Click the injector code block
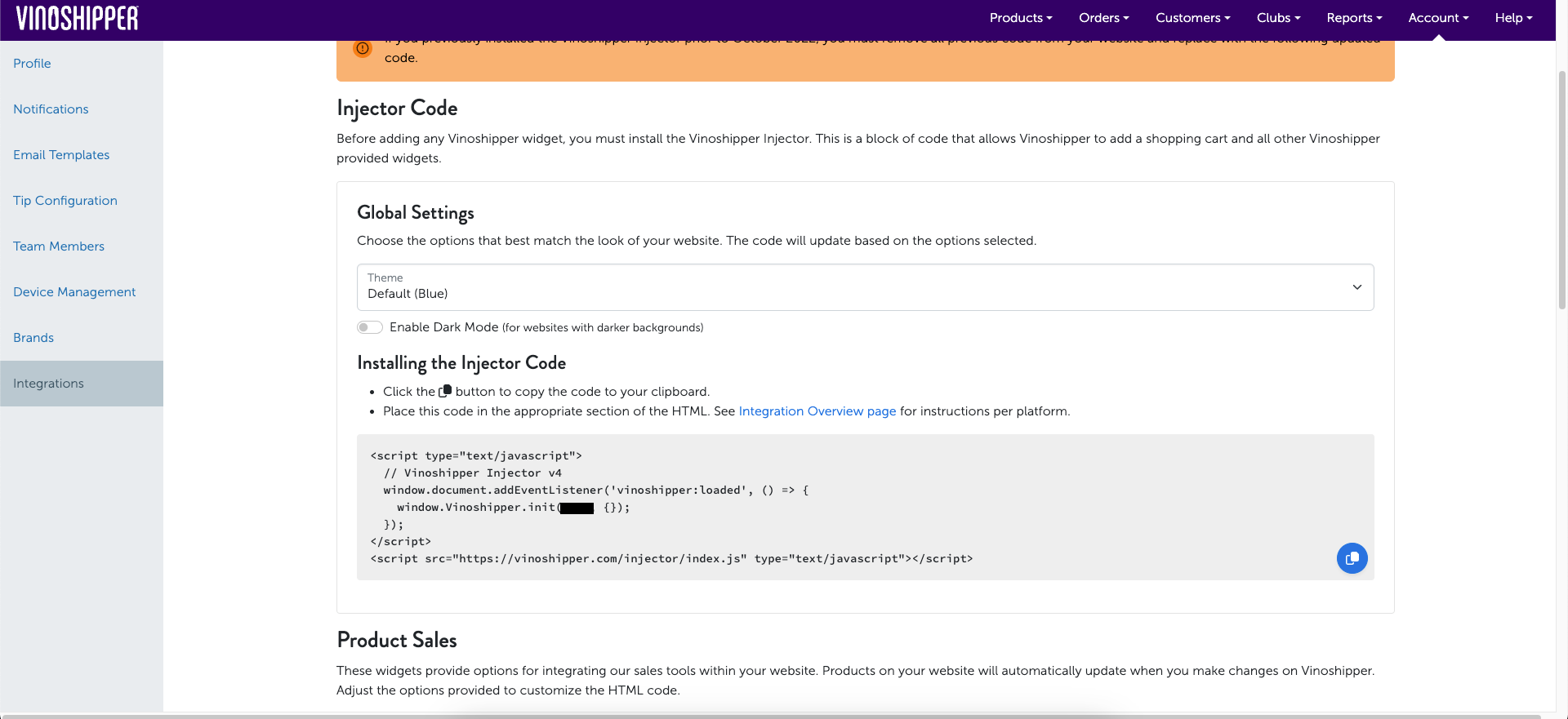 click(x=865, y=507)
